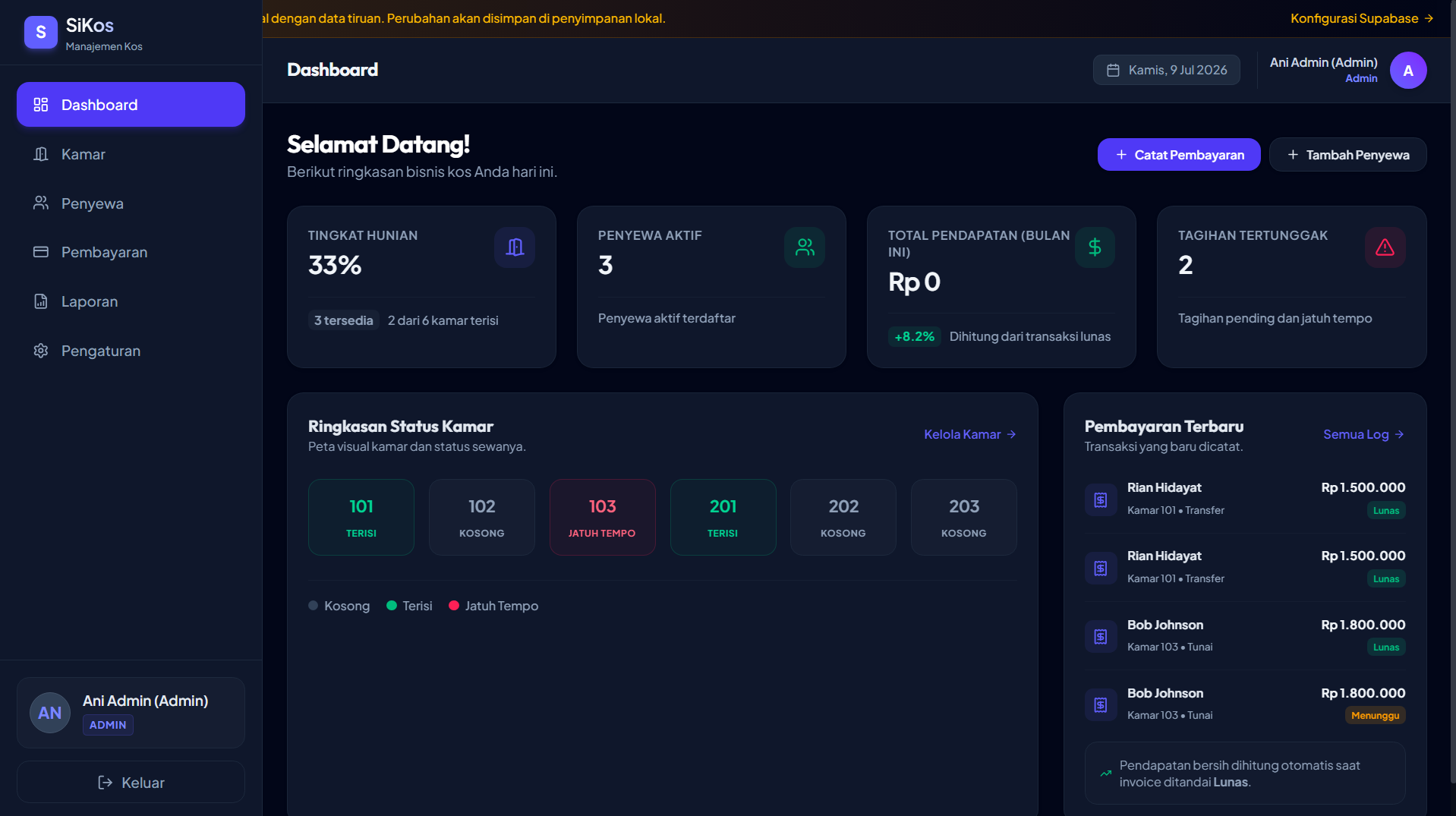Click the arrow next to Kelola Kamar
This screenshot has height=816, width=1456.
[x=1011, y=434]
